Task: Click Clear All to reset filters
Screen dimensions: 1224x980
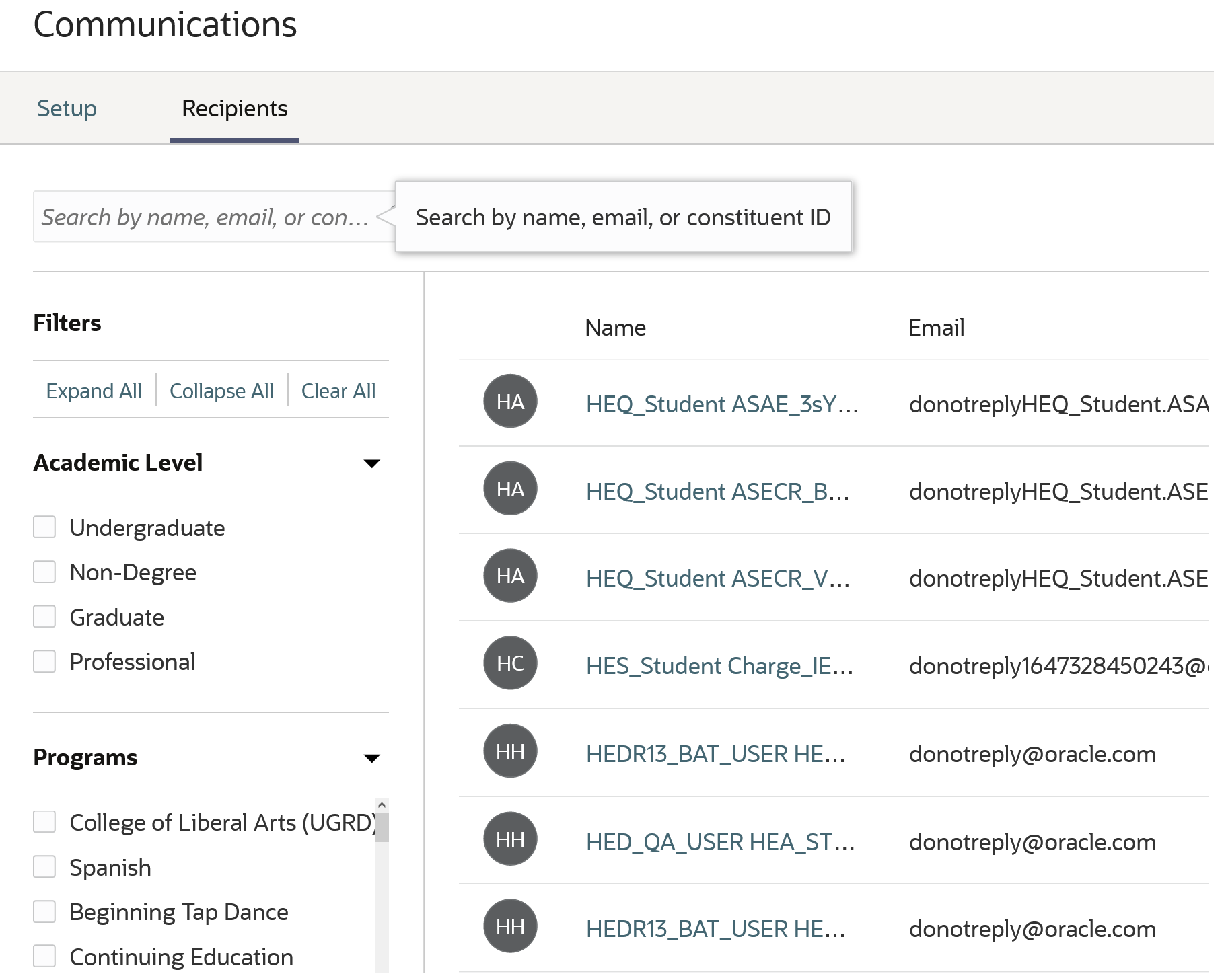Action: [338, 391]
